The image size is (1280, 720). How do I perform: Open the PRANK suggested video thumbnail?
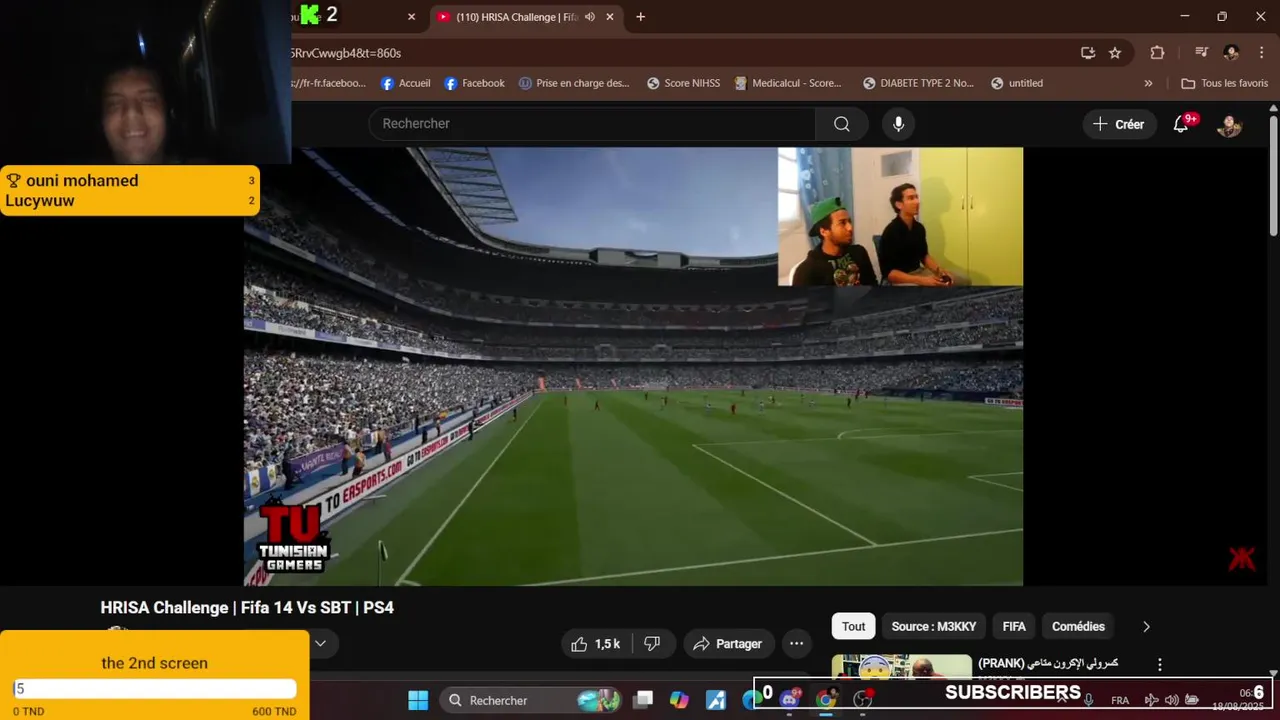click(902, 668)
